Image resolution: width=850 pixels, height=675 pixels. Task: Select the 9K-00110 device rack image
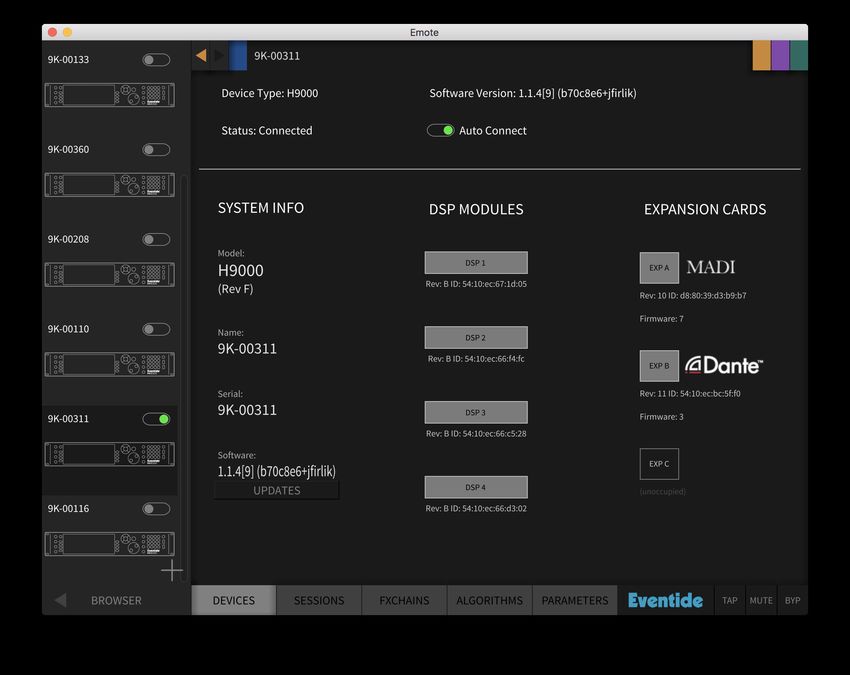110,364
